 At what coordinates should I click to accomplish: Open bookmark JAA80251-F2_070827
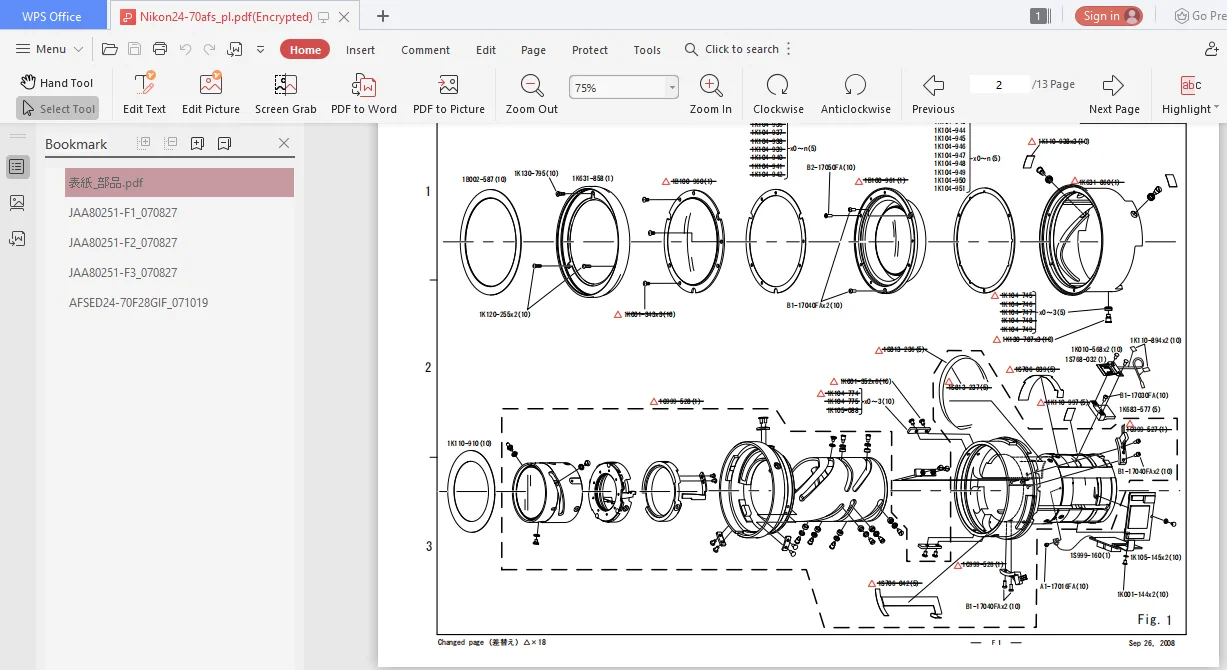tap(123, 243)
